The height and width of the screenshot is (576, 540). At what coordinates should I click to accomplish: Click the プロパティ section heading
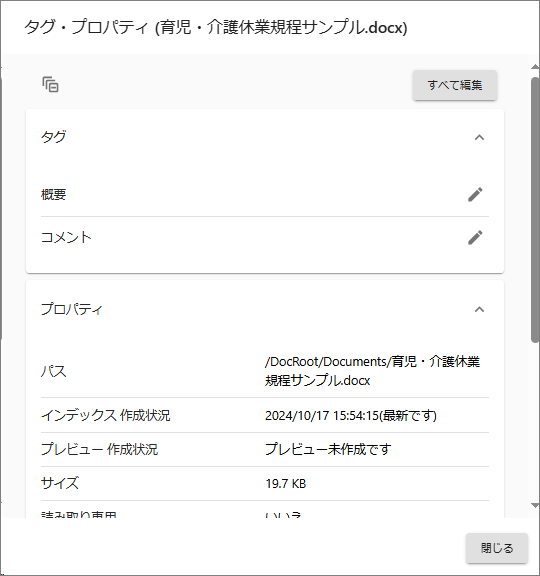tap(71, 309)
